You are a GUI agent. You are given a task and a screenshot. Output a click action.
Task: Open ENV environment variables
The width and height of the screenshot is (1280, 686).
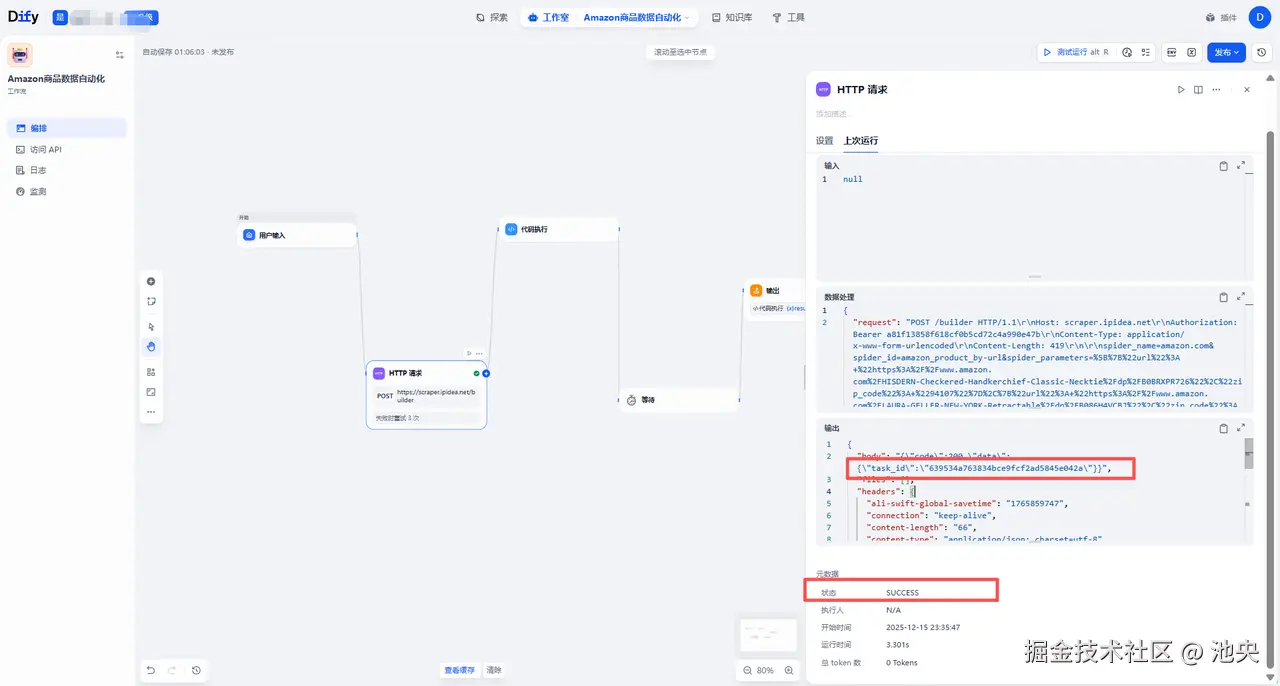click(1171, 52)
